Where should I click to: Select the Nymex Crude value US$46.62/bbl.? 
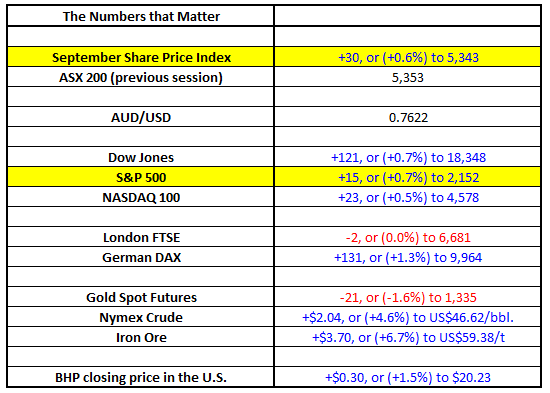[408, 317]
